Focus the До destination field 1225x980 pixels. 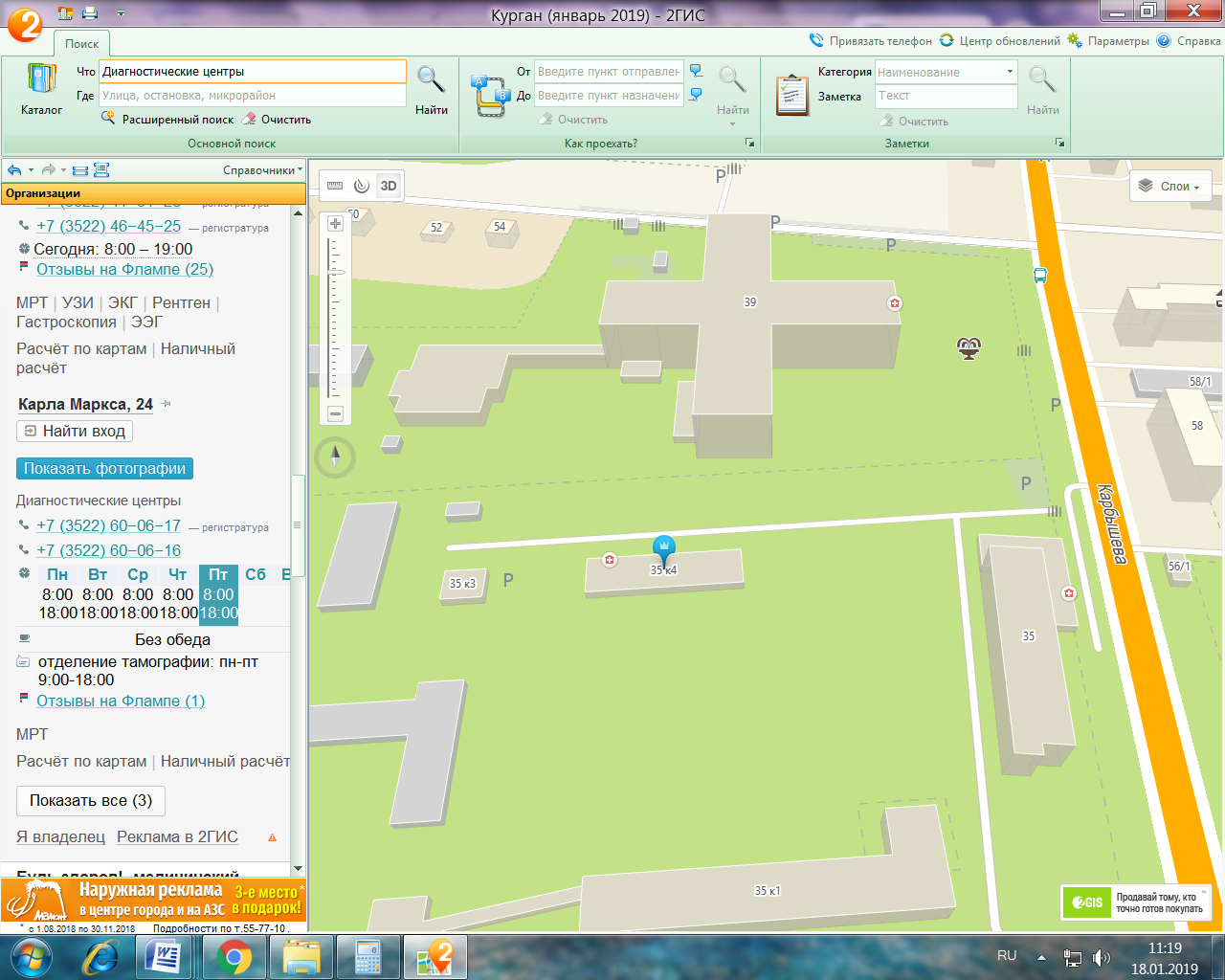pyautogui.click(x=609, y=96)
